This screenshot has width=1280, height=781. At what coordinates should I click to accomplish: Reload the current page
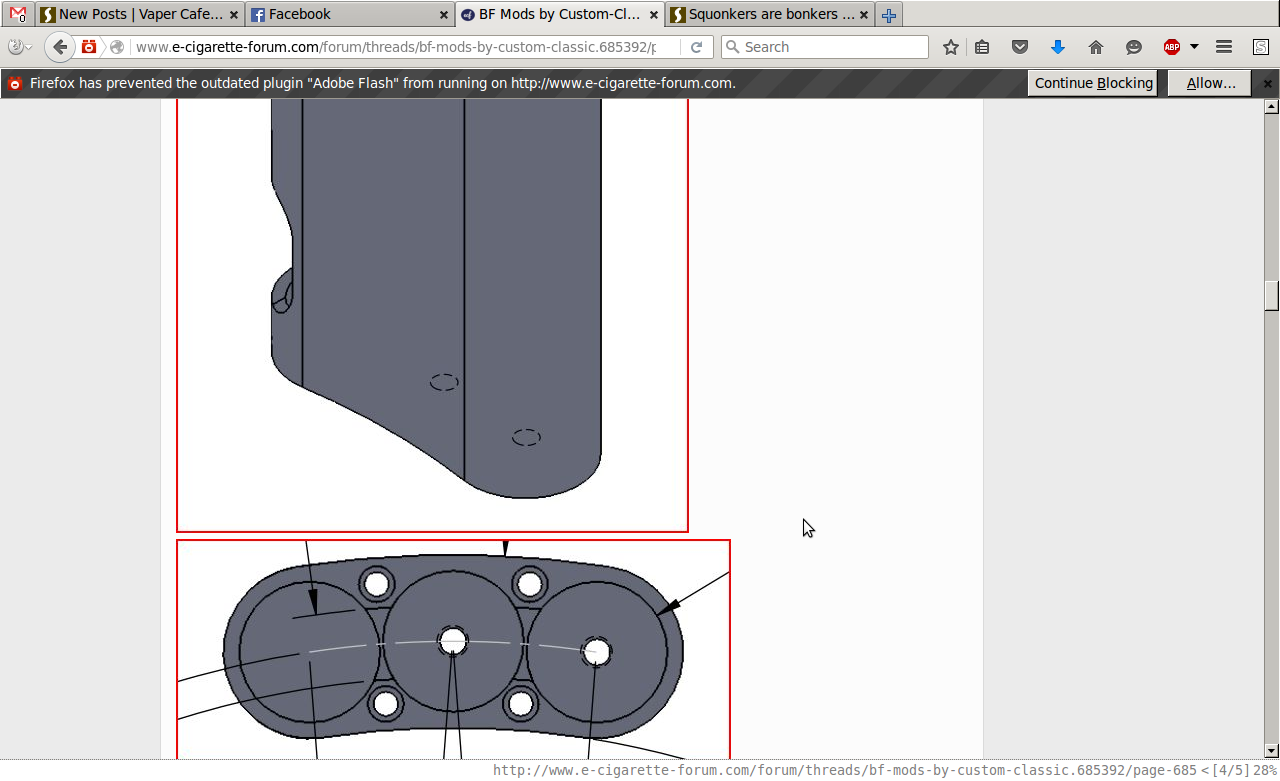(696, 47)
